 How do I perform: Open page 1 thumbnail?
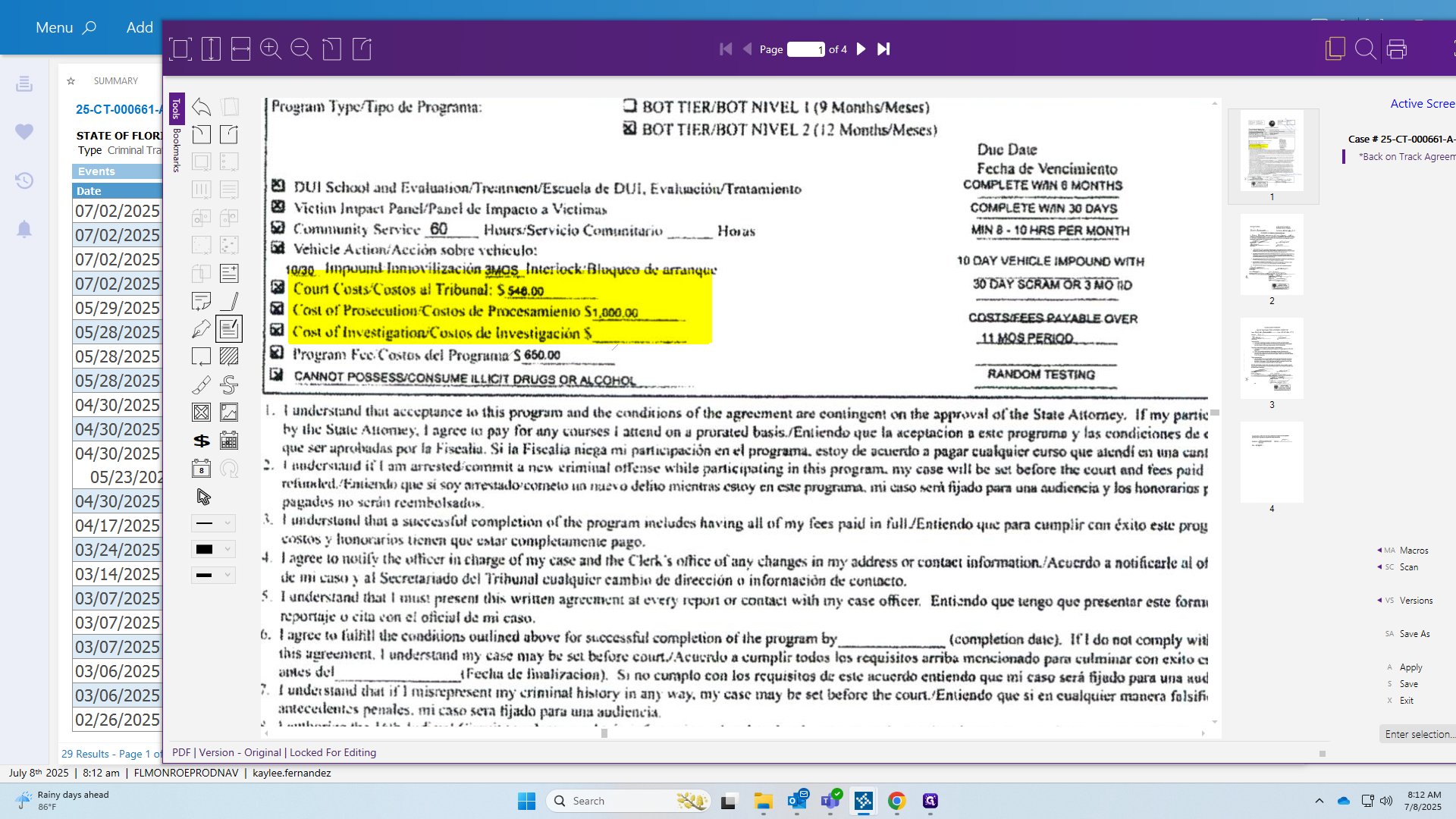1272,150
